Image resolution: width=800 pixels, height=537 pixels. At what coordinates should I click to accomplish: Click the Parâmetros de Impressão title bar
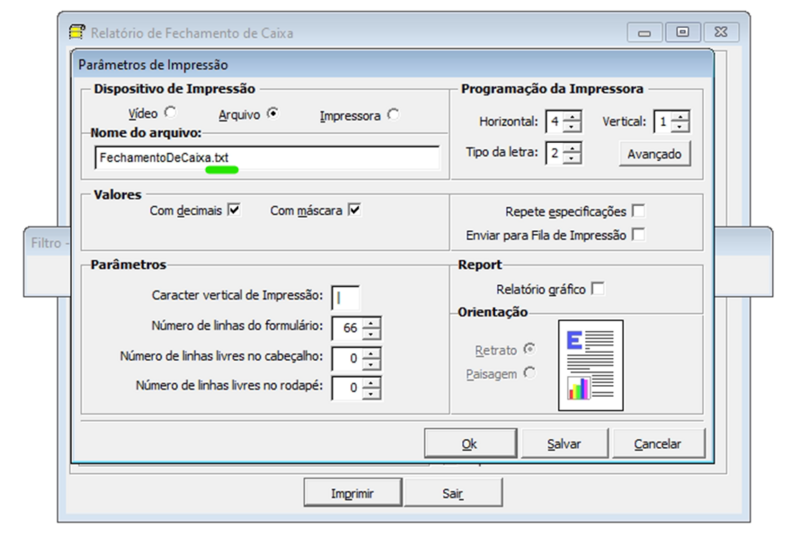pos(393,65)
